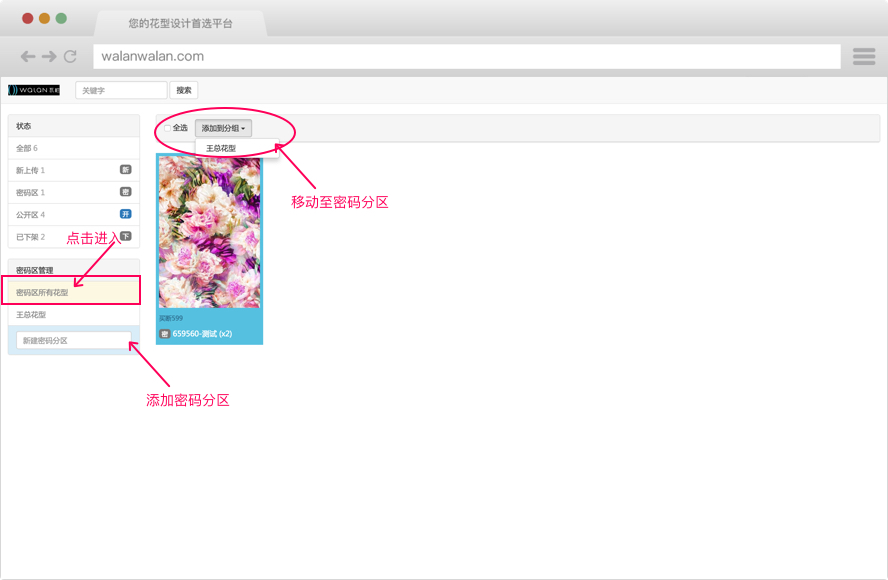Image resolution: width=888 pixels, height=580 pixels.
Task: Click the browser forward arrow
Action: point(49,57)
